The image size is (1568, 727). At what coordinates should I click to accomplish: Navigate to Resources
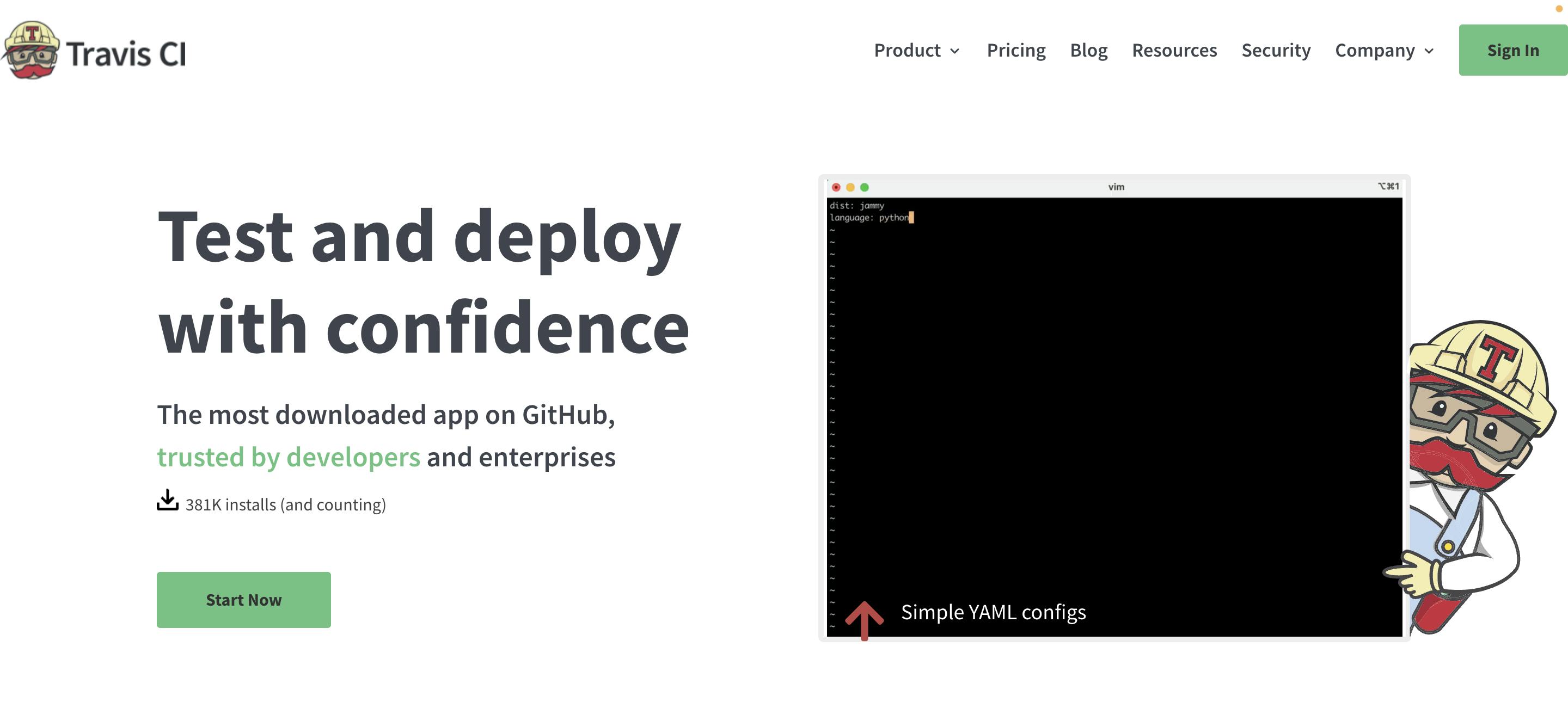click(1174, 50)
